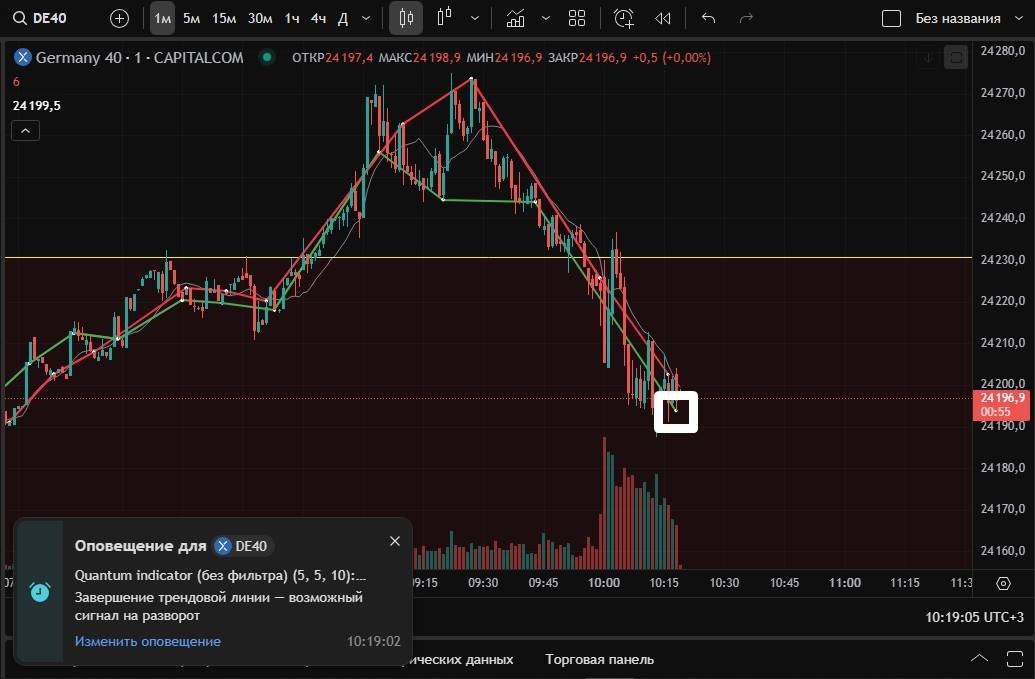Open the layout setup square icon
Viewport: 1035px width, 679px height.
click(891, 18)
